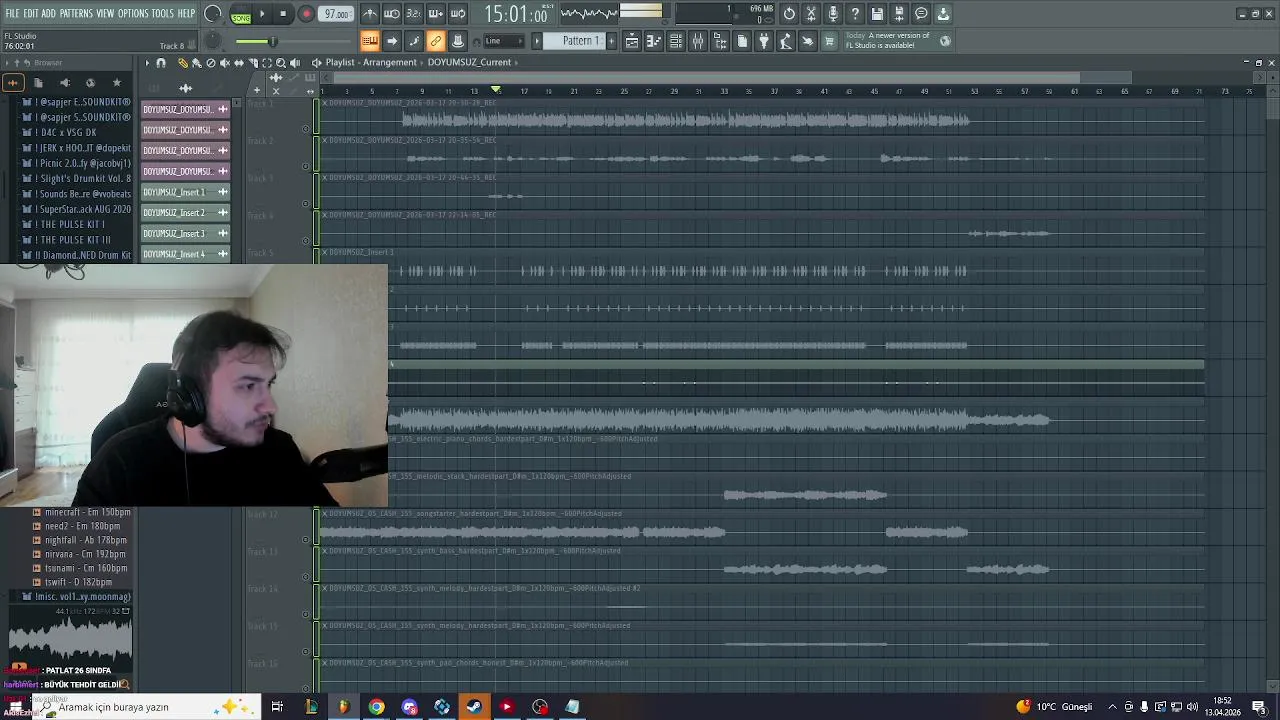Open the Browser view icon
The width and height of the screenshot is (1280, 720).
720,41
